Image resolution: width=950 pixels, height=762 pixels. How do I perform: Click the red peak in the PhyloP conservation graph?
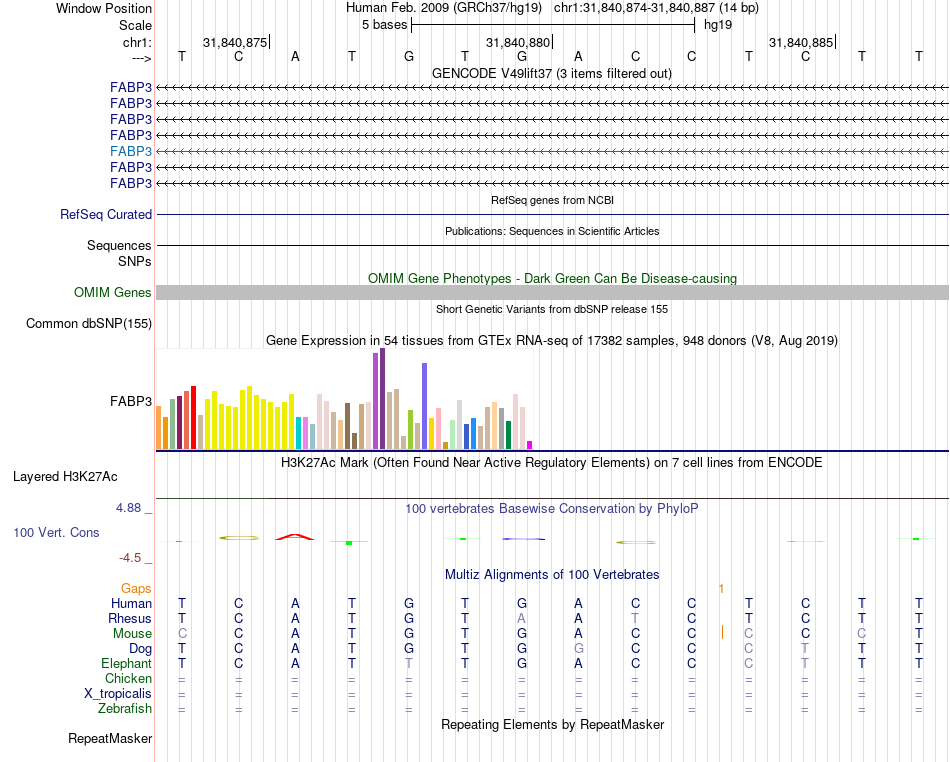pyautogui.click(x=294, y=537)
